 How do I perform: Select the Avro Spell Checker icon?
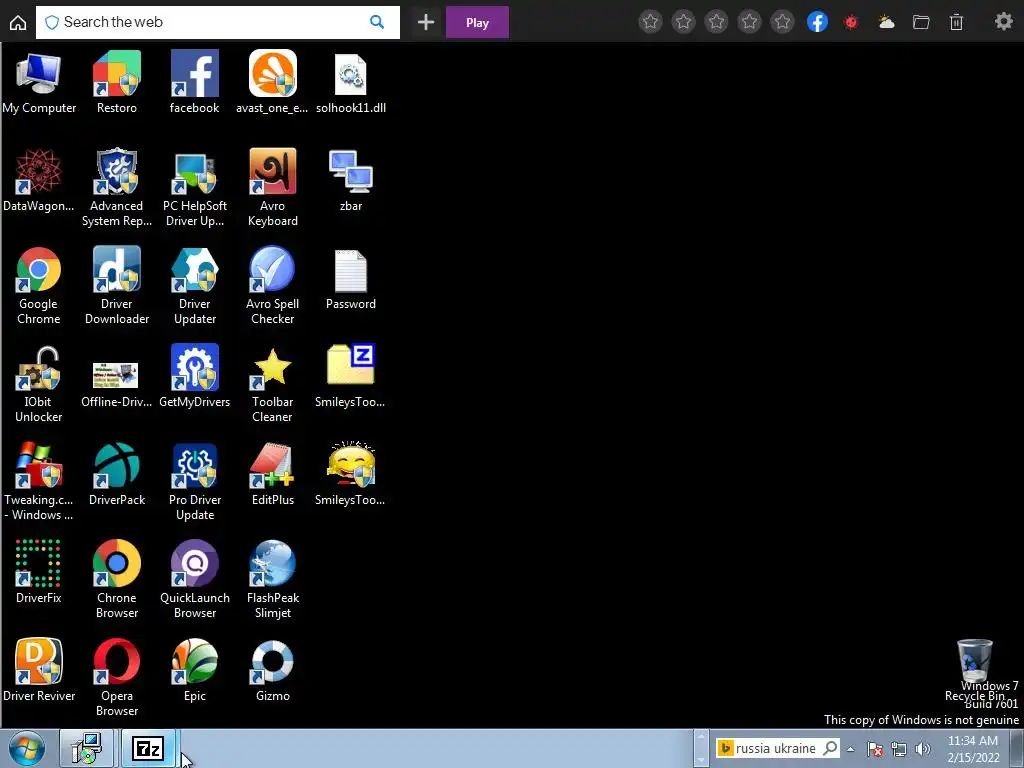click(272, 269)
